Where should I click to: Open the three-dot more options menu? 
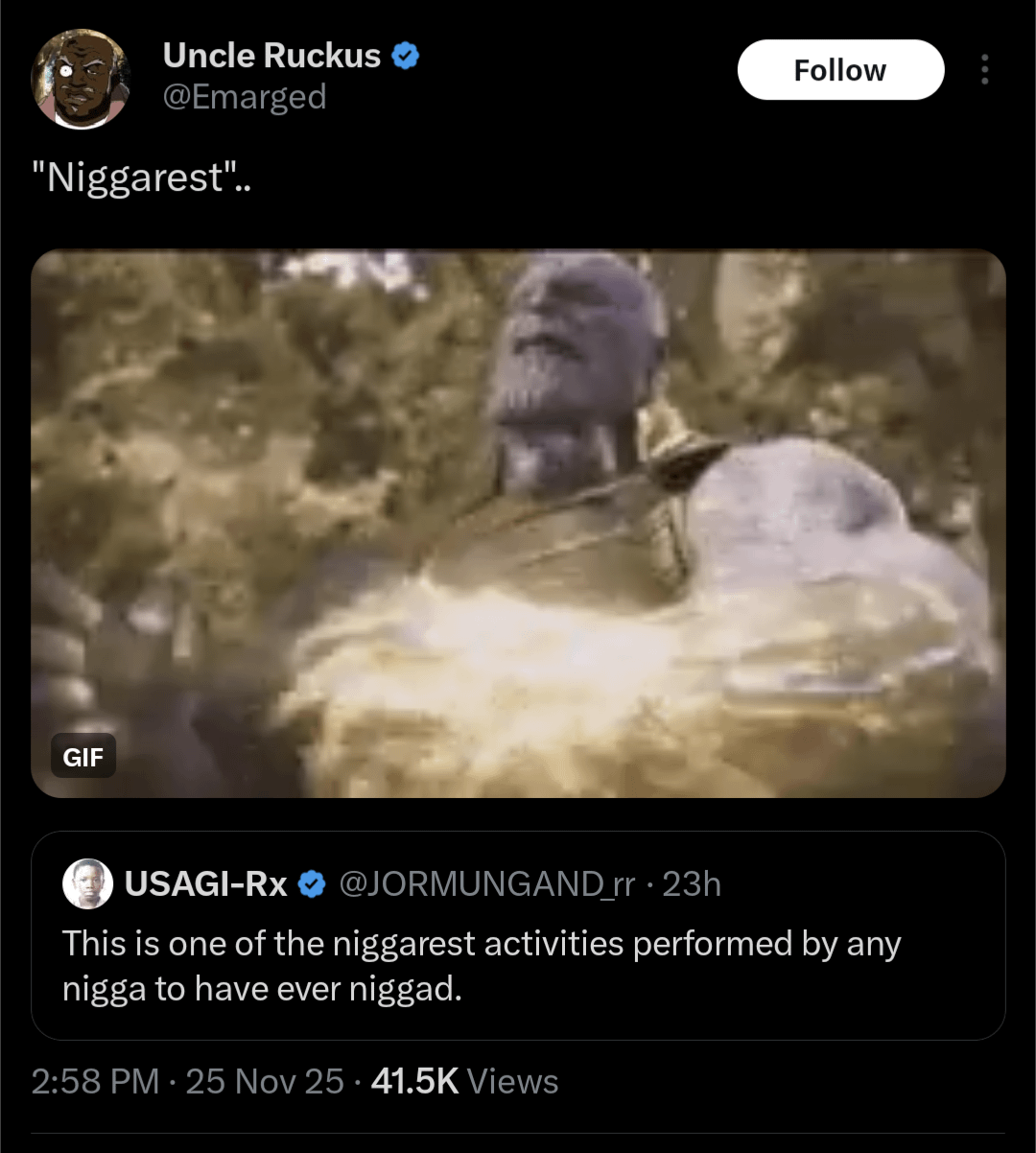pos(984,70)
